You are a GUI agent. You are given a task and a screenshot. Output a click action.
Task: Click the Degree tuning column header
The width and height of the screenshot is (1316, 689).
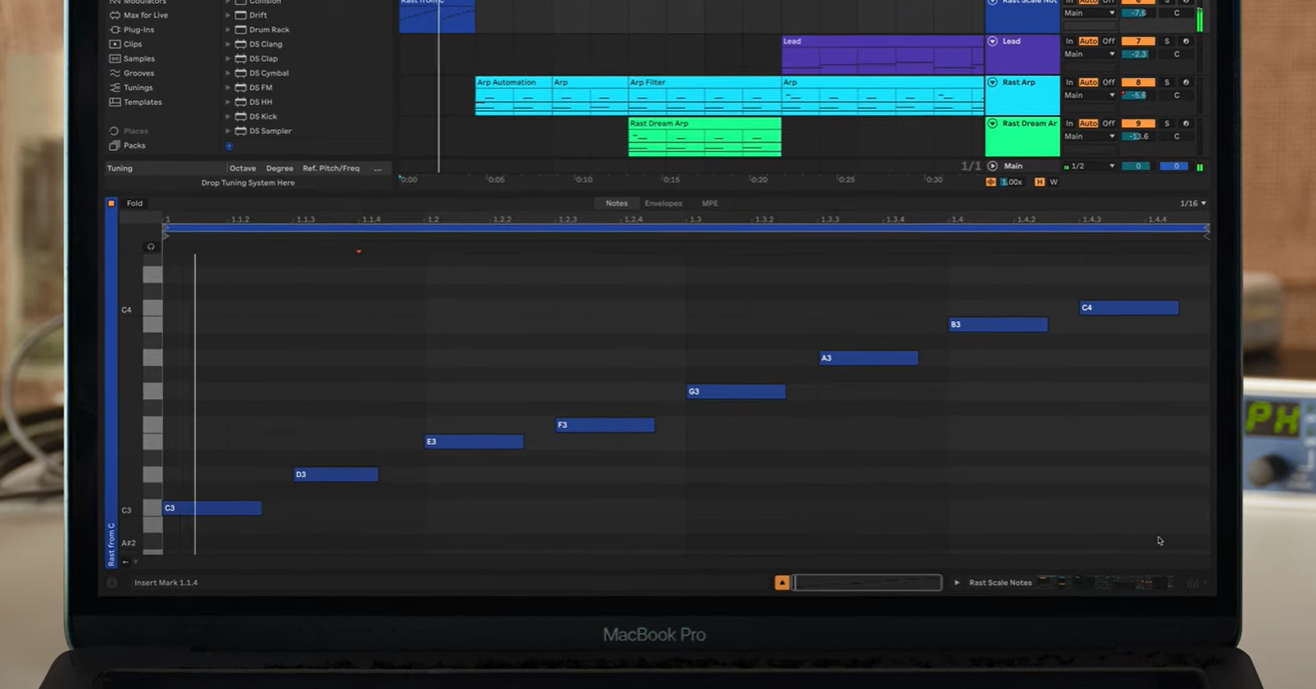pyautogui.click(x=280, y=168)
